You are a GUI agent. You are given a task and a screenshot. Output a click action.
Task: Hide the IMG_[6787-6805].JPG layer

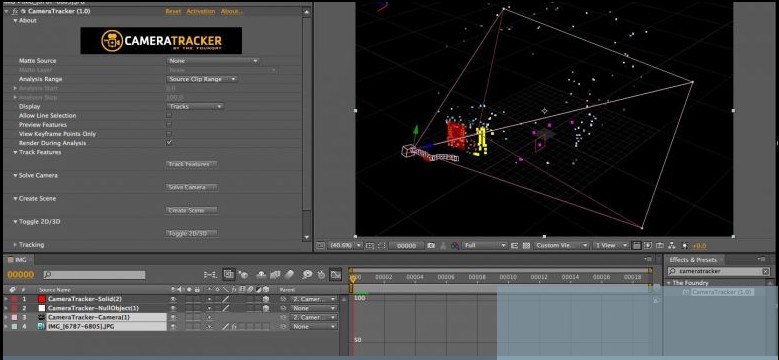click(173, 327)
